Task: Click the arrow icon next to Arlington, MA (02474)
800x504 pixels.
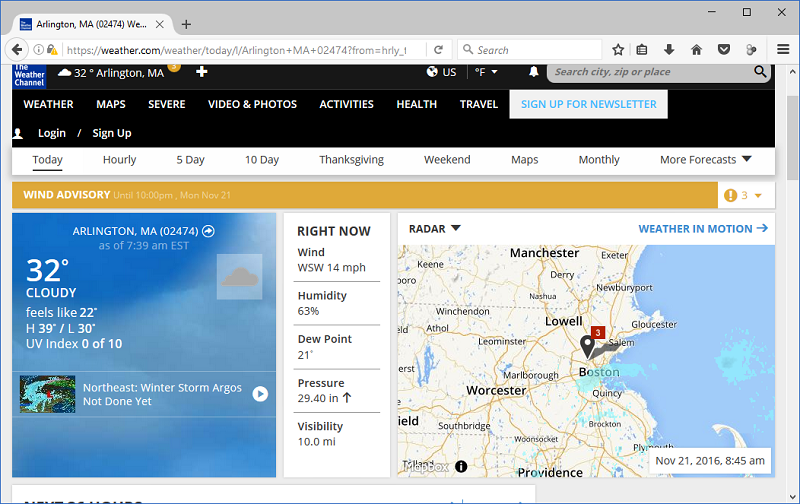Action: tap(208, 231)
